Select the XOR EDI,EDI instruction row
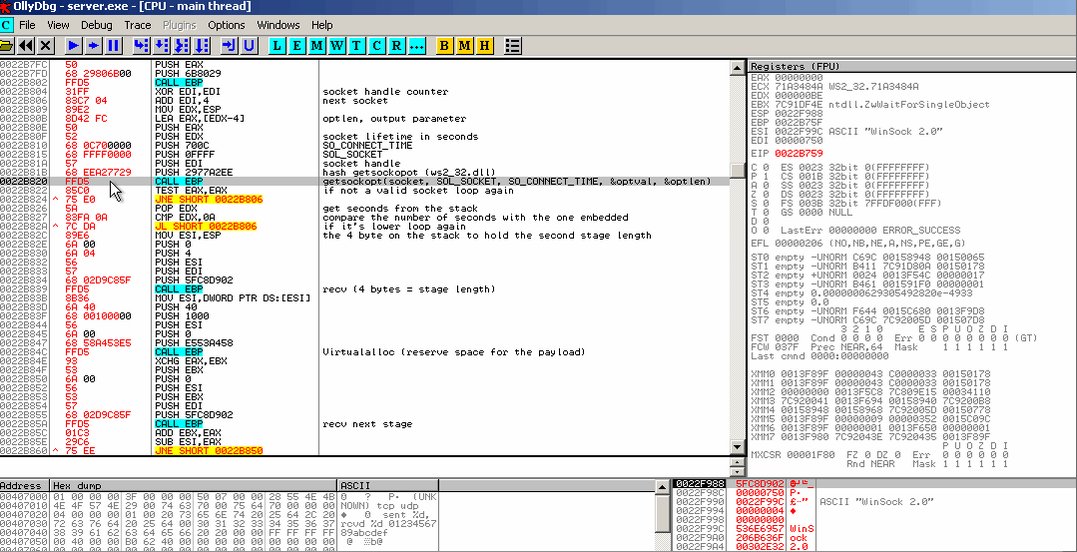The width and height of the screenshot is (1077, 552). point(365,91)
